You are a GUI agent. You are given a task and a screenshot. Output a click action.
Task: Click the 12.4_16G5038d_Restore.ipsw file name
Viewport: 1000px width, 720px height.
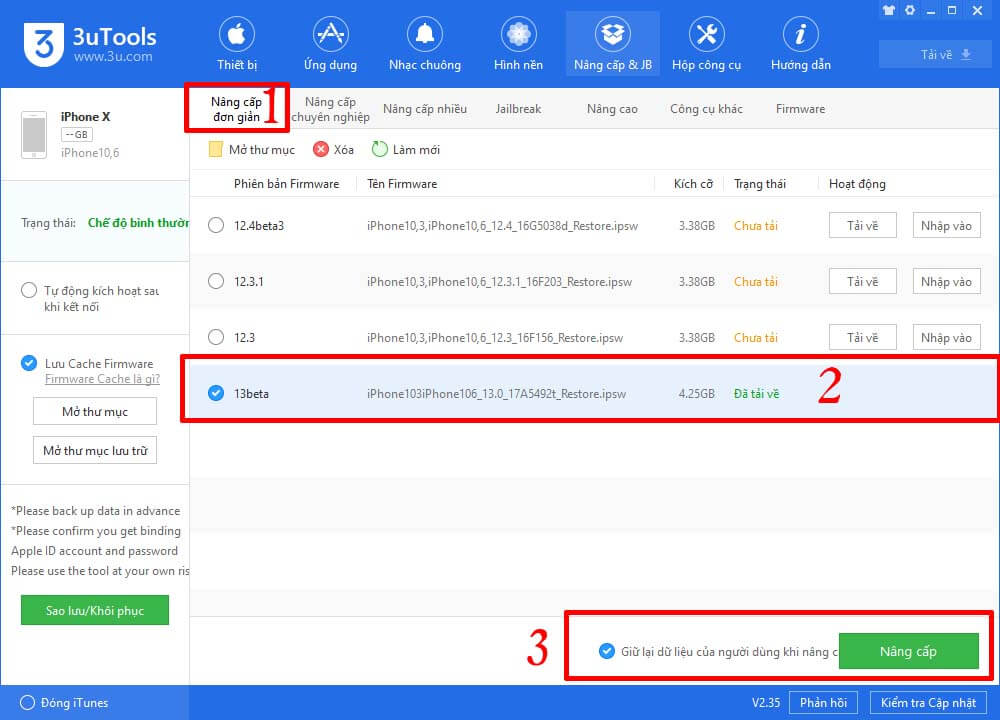pyautogui.click(x=502, y=226)
